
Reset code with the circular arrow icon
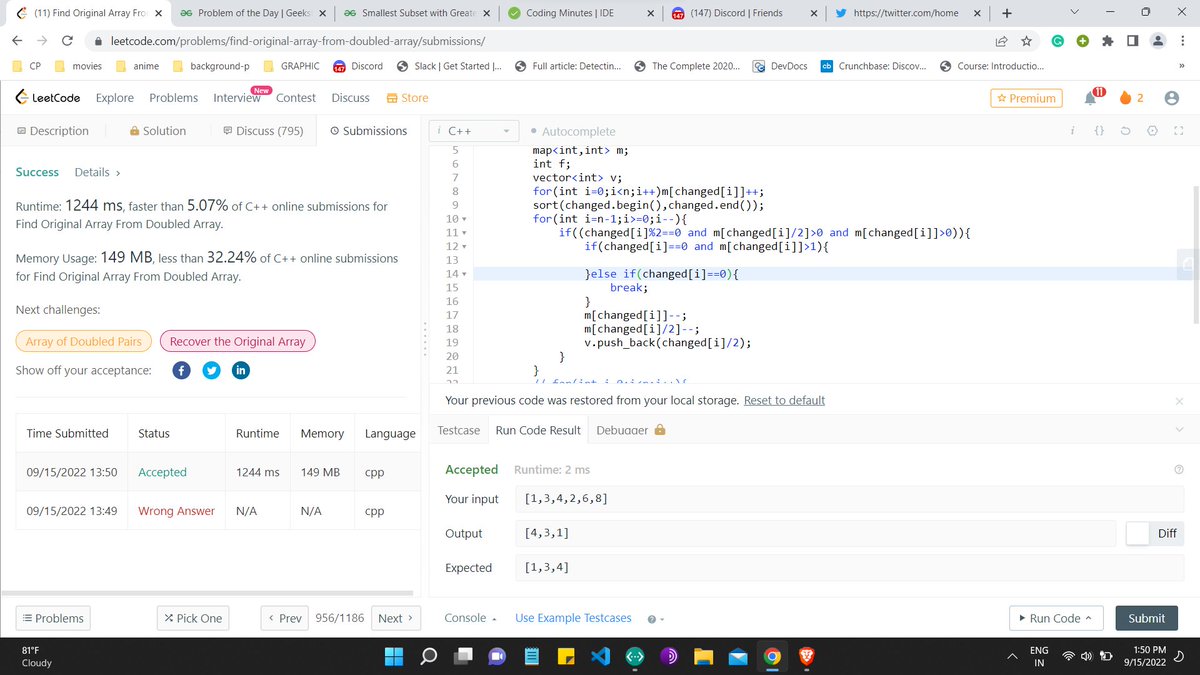(x=1126, y=131)
